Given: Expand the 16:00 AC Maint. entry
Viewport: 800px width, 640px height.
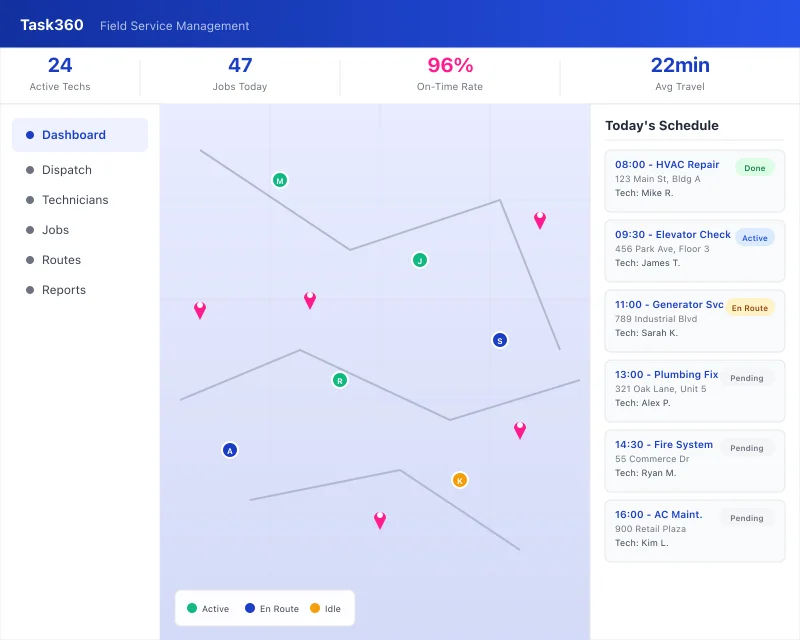Looking at the screenshot, I should (x=694, y=530).
